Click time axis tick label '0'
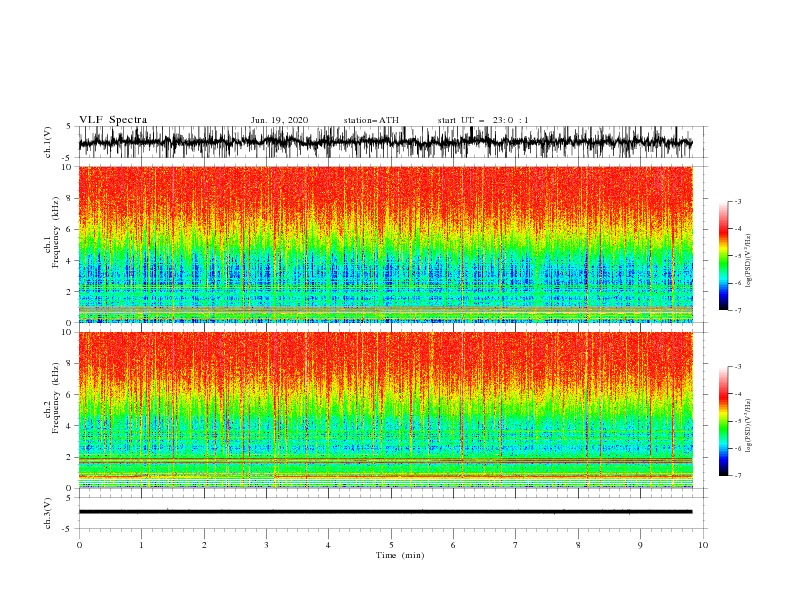Screen dimensions: 792x612 [x=79, y=545]
